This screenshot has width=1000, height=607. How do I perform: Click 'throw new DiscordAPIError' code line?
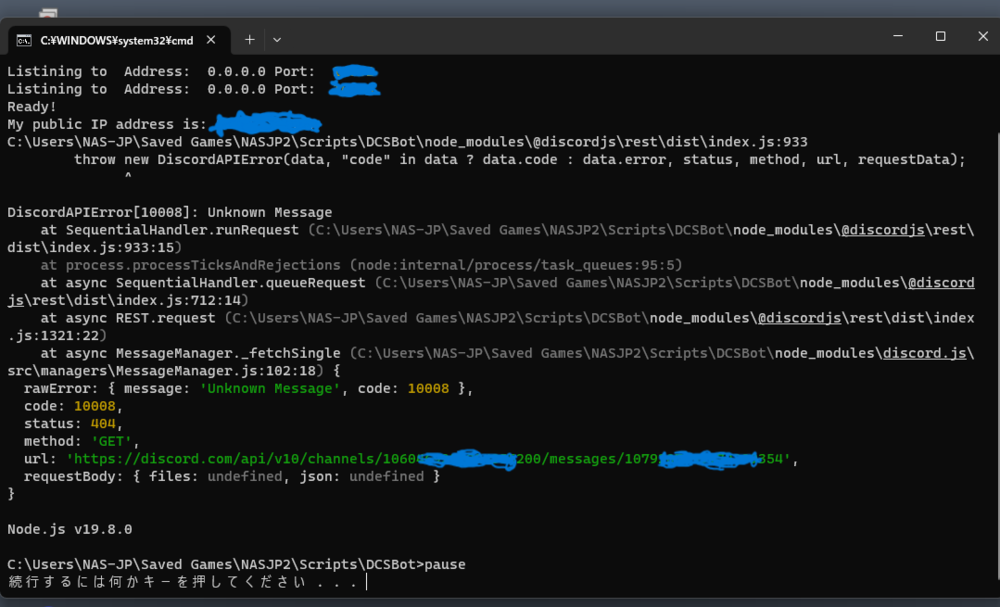(519, 159)
